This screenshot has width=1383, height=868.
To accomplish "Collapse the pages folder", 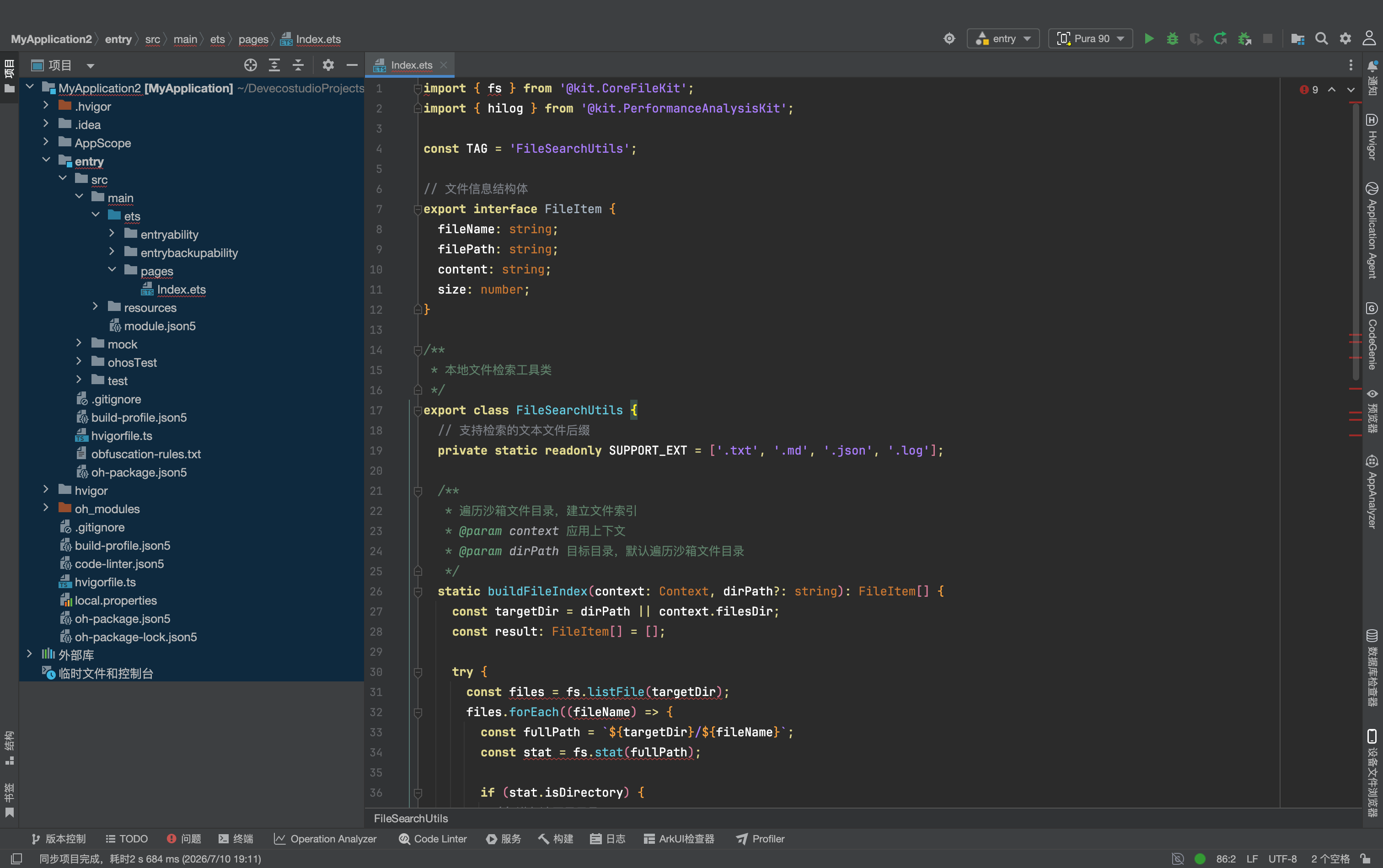I will 112,270.
